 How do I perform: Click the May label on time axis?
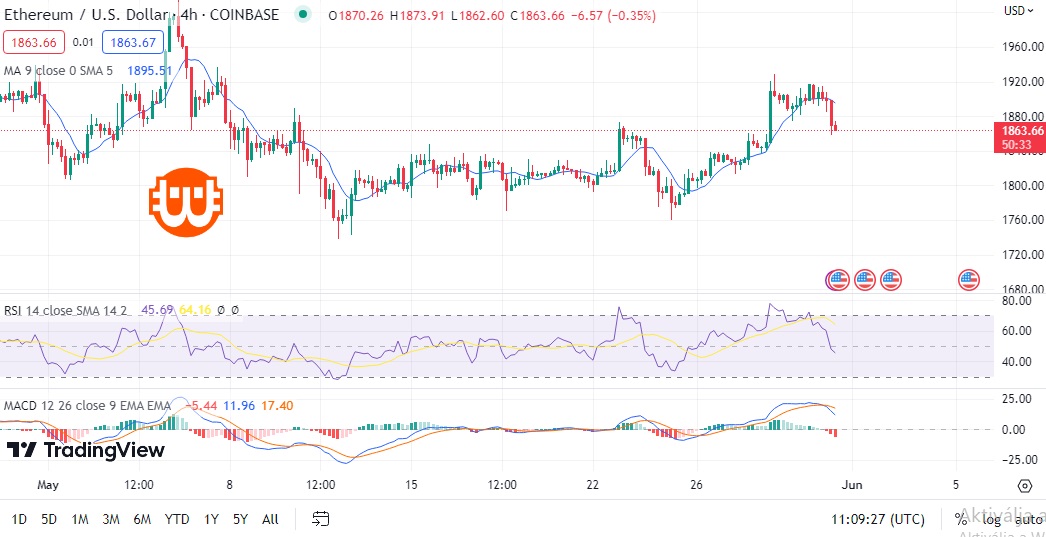coord(48,485)
